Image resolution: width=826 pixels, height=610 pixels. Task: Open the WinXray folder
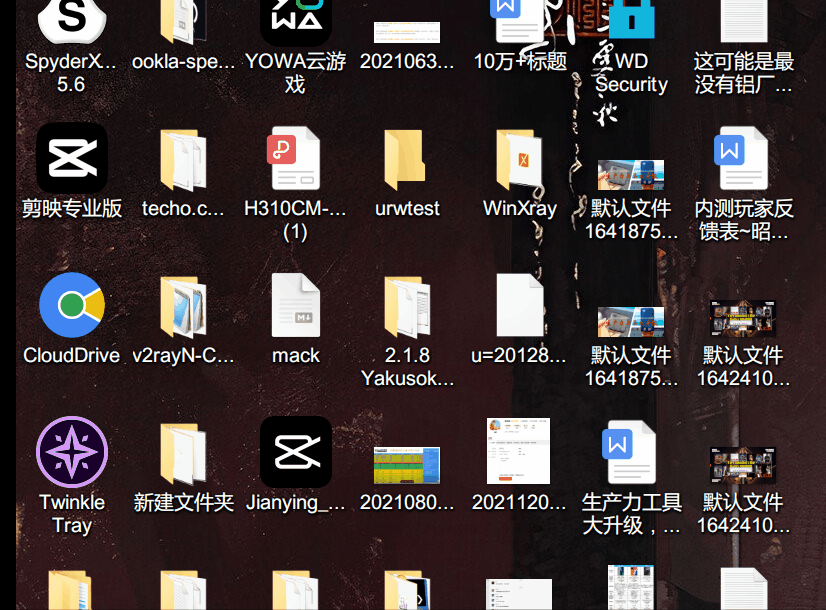coord(519,160)
